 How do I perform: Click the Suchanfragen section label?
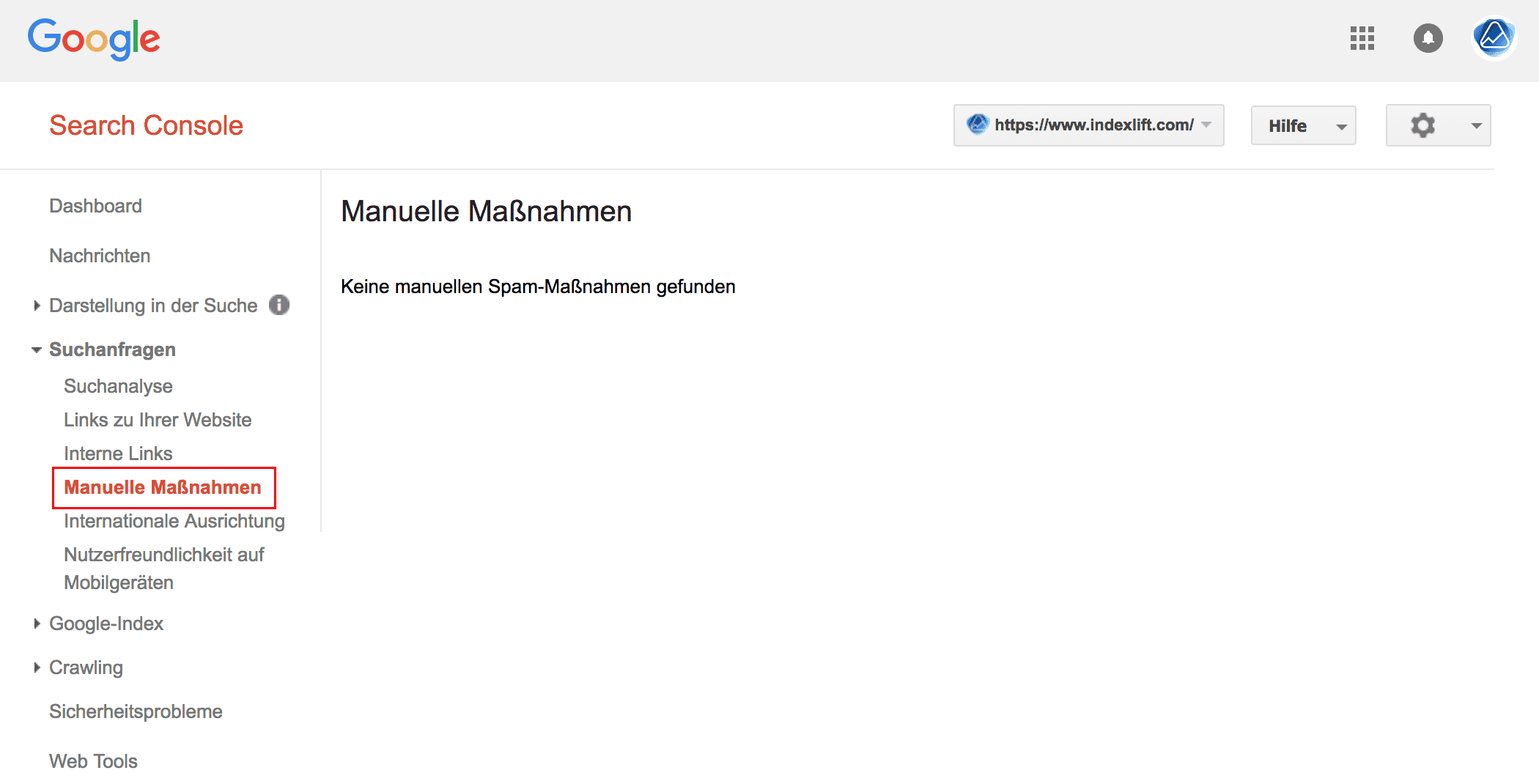(112, 350)
